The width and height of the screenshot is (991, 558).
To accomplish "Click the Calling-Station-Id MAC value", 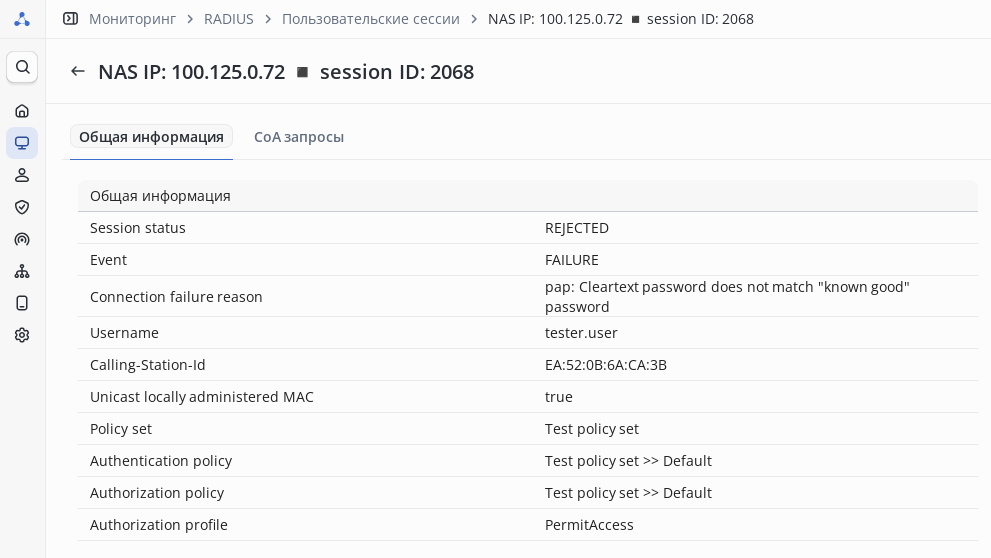I will [606, 365].
